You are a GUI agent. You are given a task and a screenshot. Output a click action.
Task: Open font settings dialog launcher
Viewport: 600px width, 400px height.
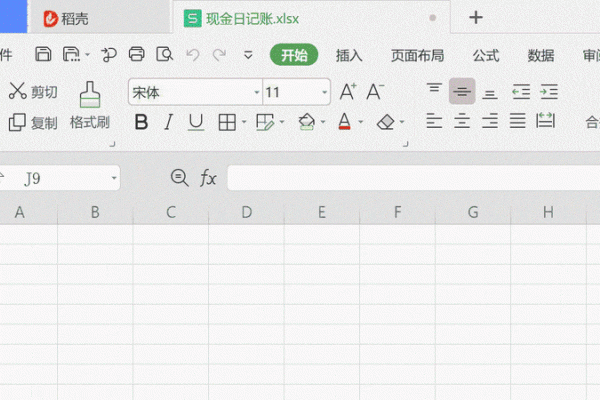[406, 144]
